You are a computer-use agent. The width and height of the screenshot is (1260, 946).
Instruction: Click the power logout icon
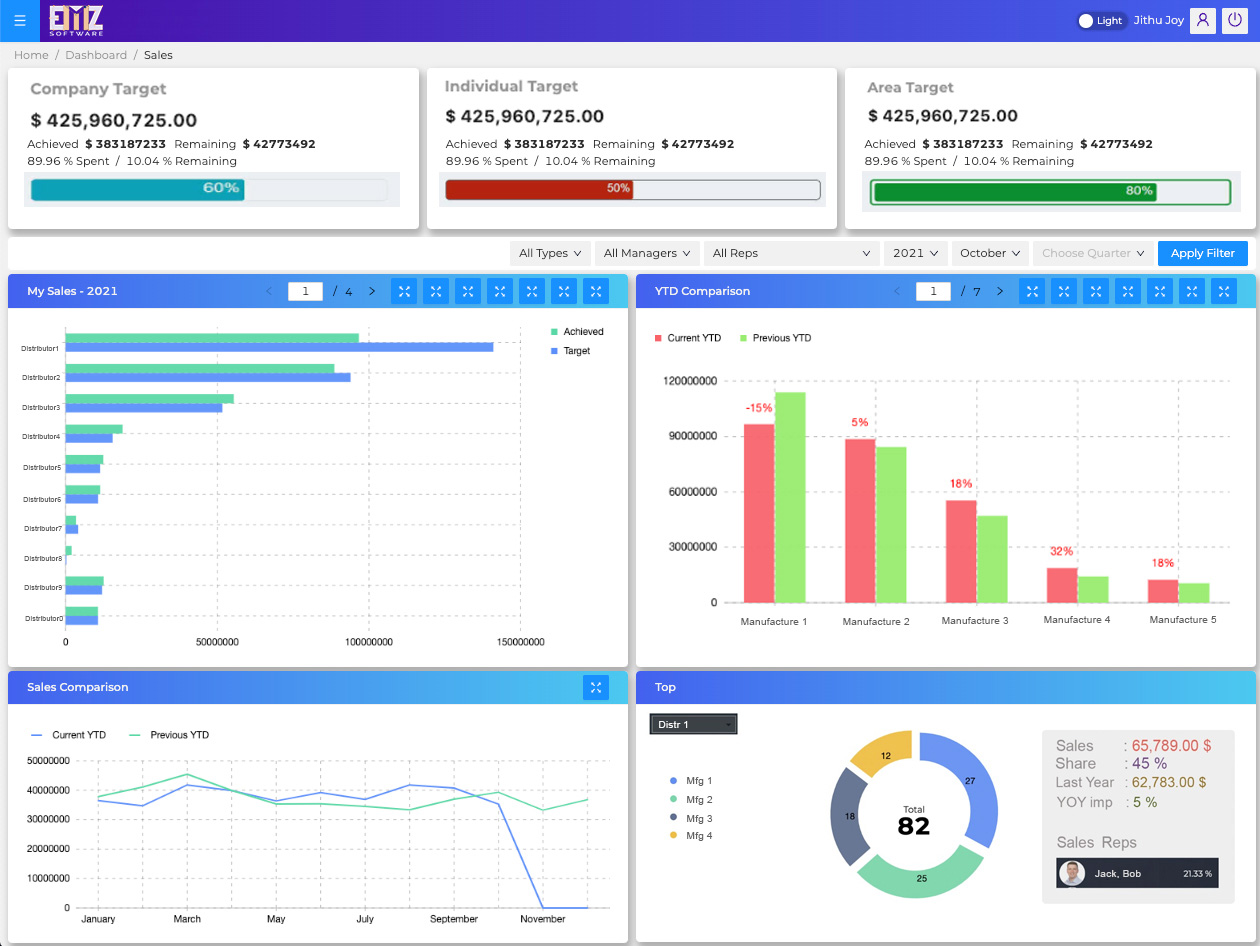1235,20
